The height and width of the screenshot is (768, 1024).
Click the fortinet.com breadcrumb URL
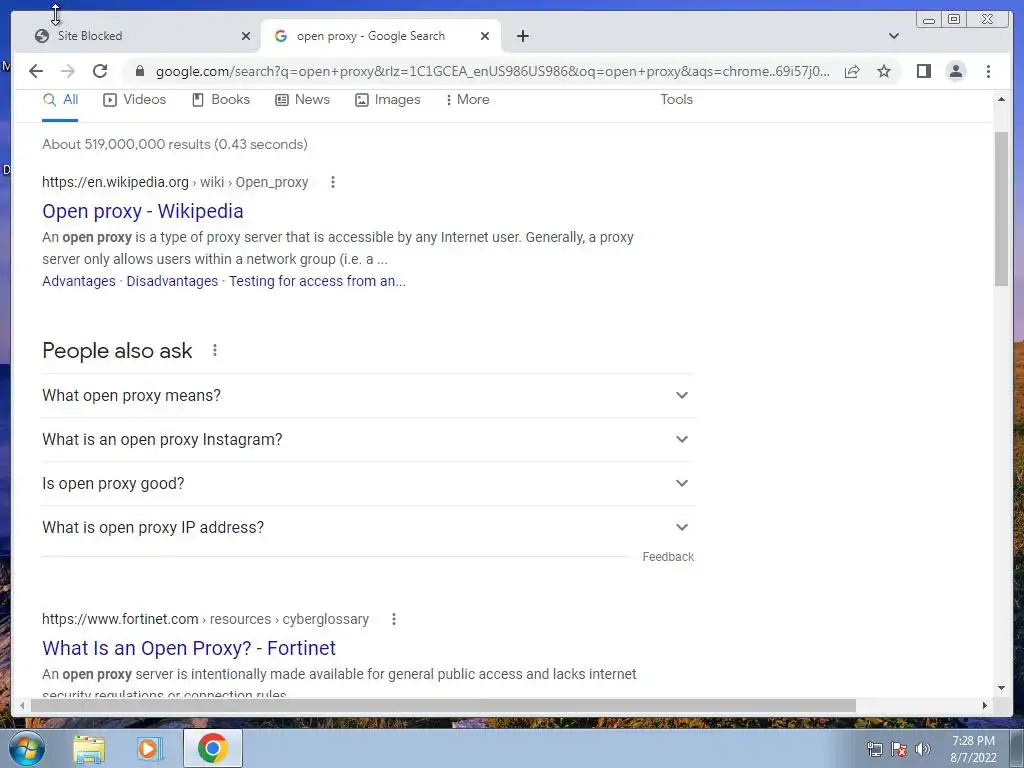point(205,619)
